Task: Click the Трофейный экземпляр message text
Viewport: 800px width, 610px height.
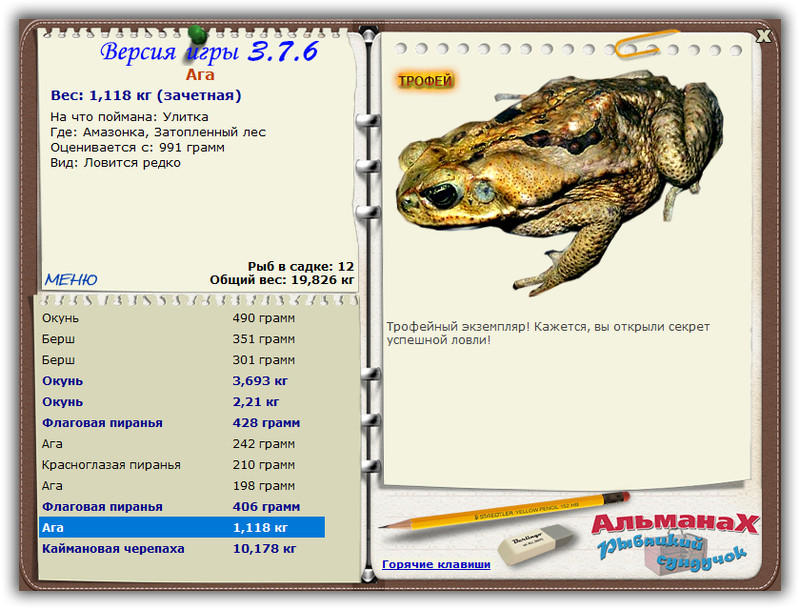Action: 548,333
